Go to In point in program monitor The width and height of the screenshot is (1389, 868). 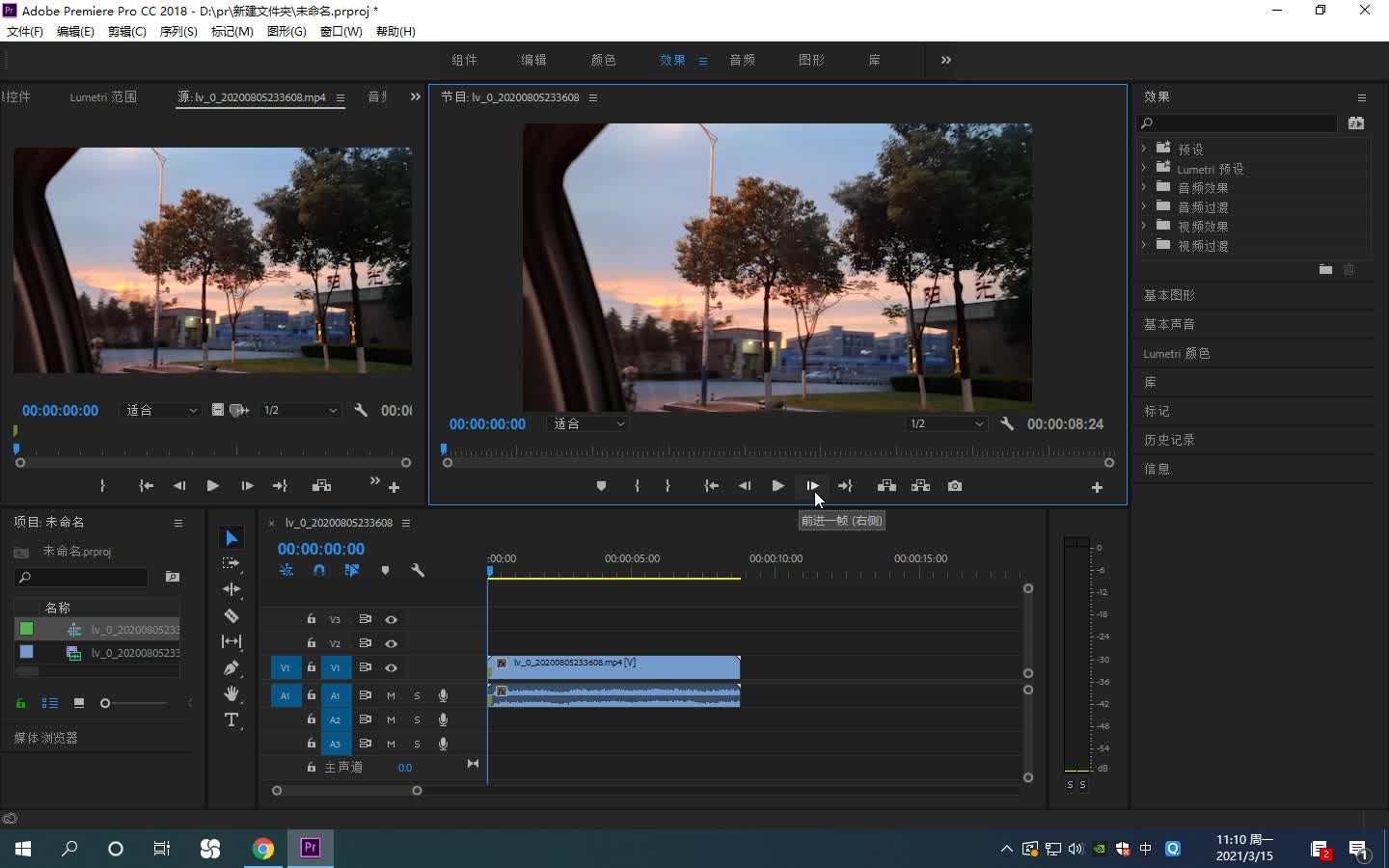(711, 486)
